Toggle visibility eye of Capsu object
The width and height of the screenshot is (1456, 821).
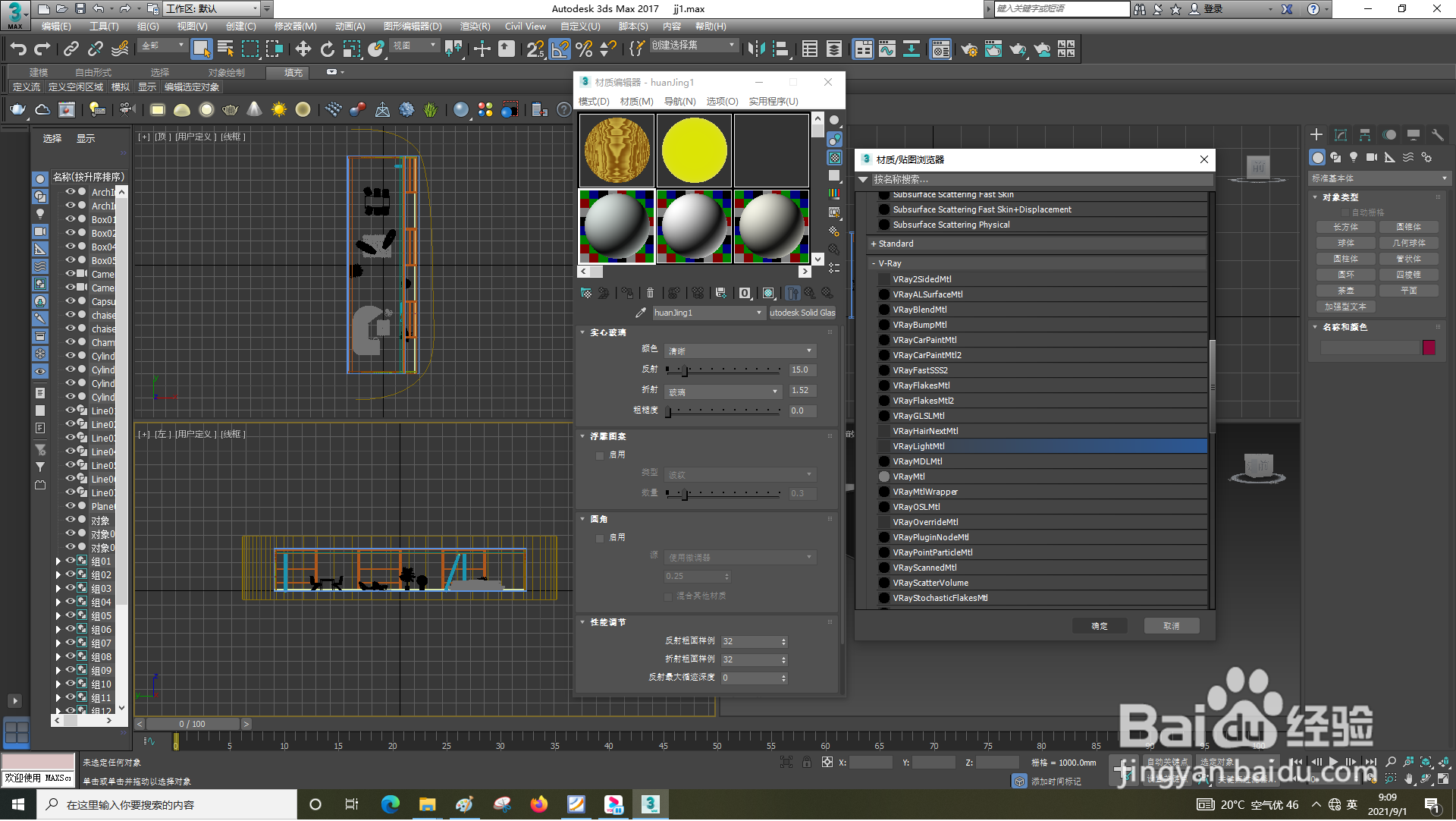click(x=70, y=301)
